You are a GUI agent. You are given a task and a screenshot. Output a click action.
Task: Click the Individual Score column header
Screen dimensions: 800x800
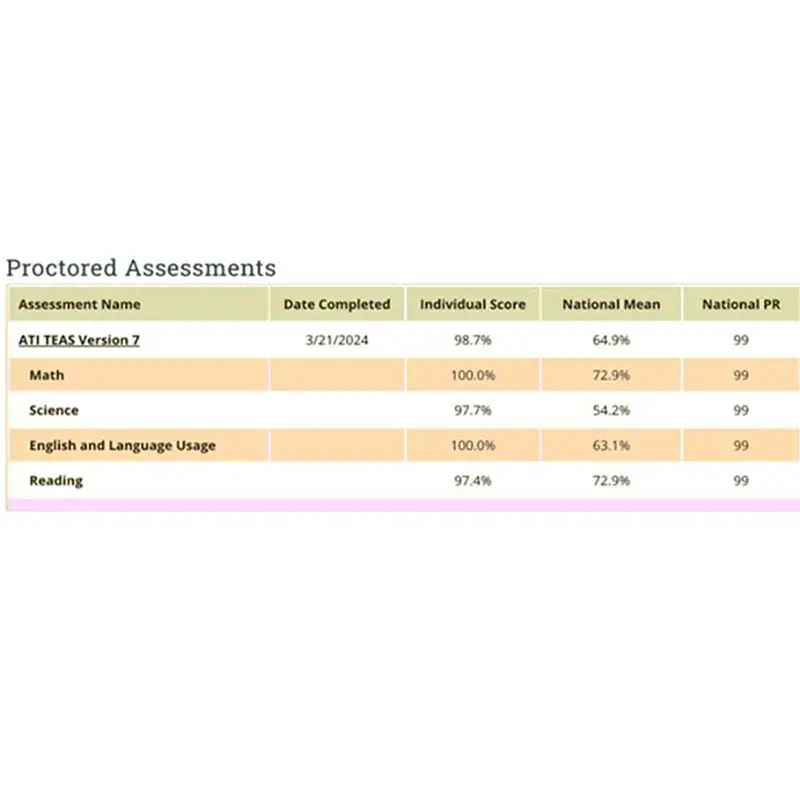[x=472, y=304]
